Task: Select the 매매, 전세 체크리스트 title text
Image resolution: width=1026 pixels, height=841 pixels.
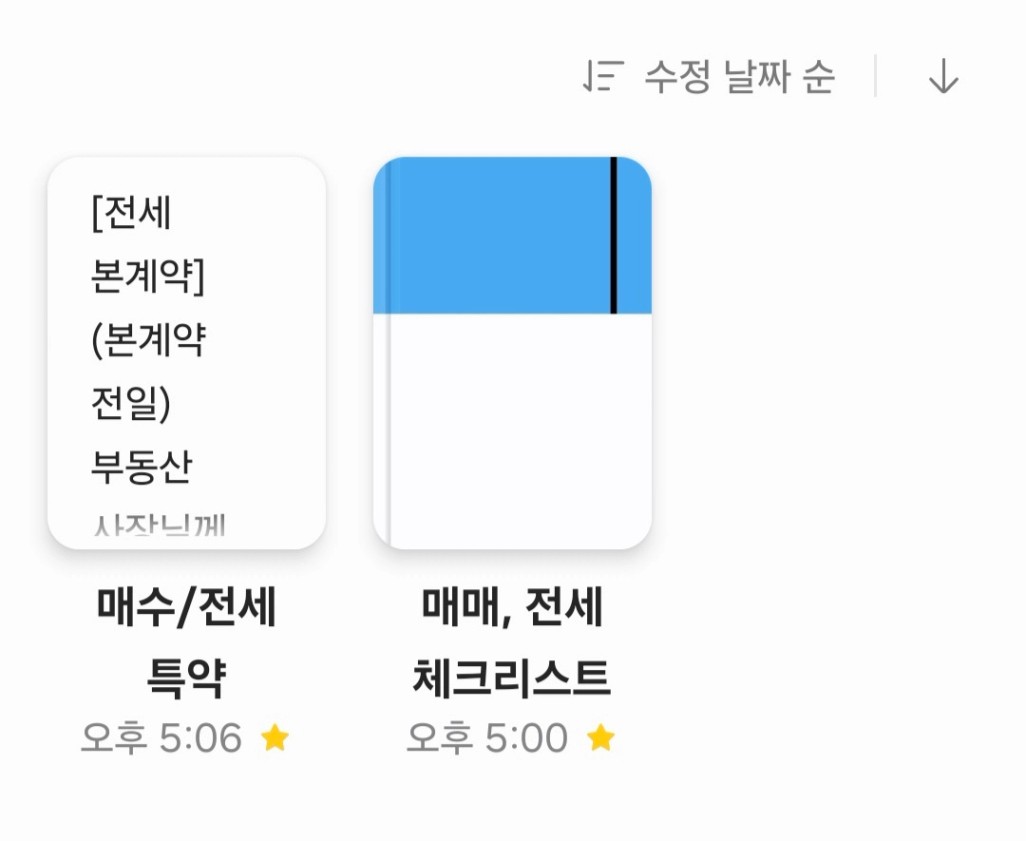Action: click(512, 642)
